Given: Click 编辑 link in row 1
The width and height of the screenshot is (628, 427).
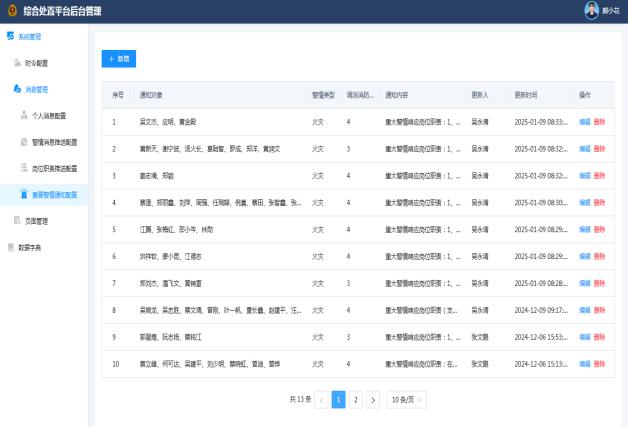Looking at the screenshot, I should [x=584, y=122].
